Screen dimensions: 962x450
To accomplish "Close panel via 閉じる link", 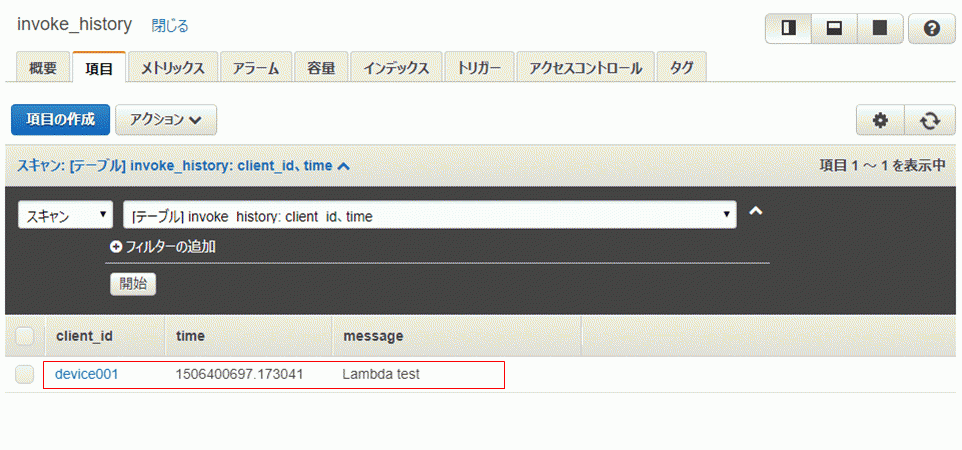I will [x=170, y=26].
